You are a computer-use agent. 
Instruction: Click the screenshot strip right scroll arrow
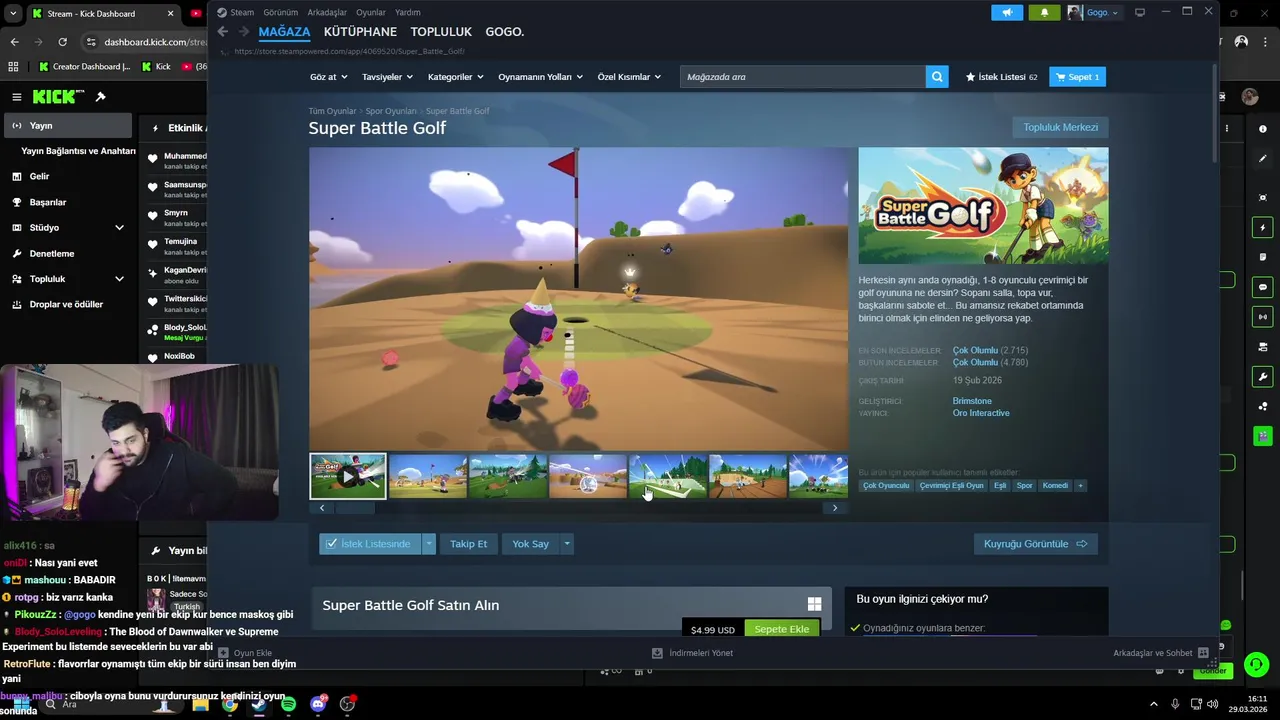coord(835,508)
